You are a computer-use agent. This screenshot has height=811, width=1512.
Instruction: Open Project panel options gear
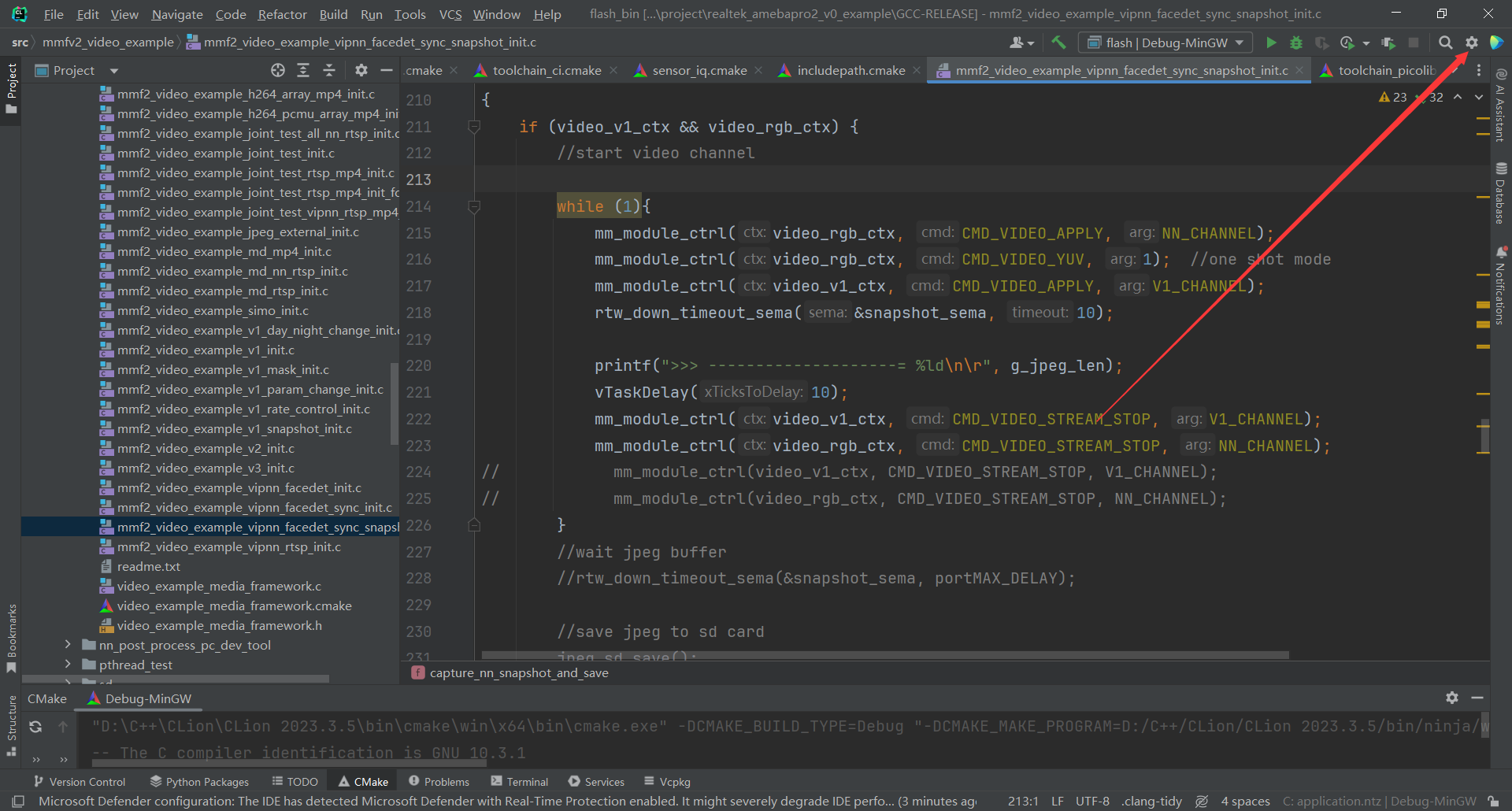[361, 70]
